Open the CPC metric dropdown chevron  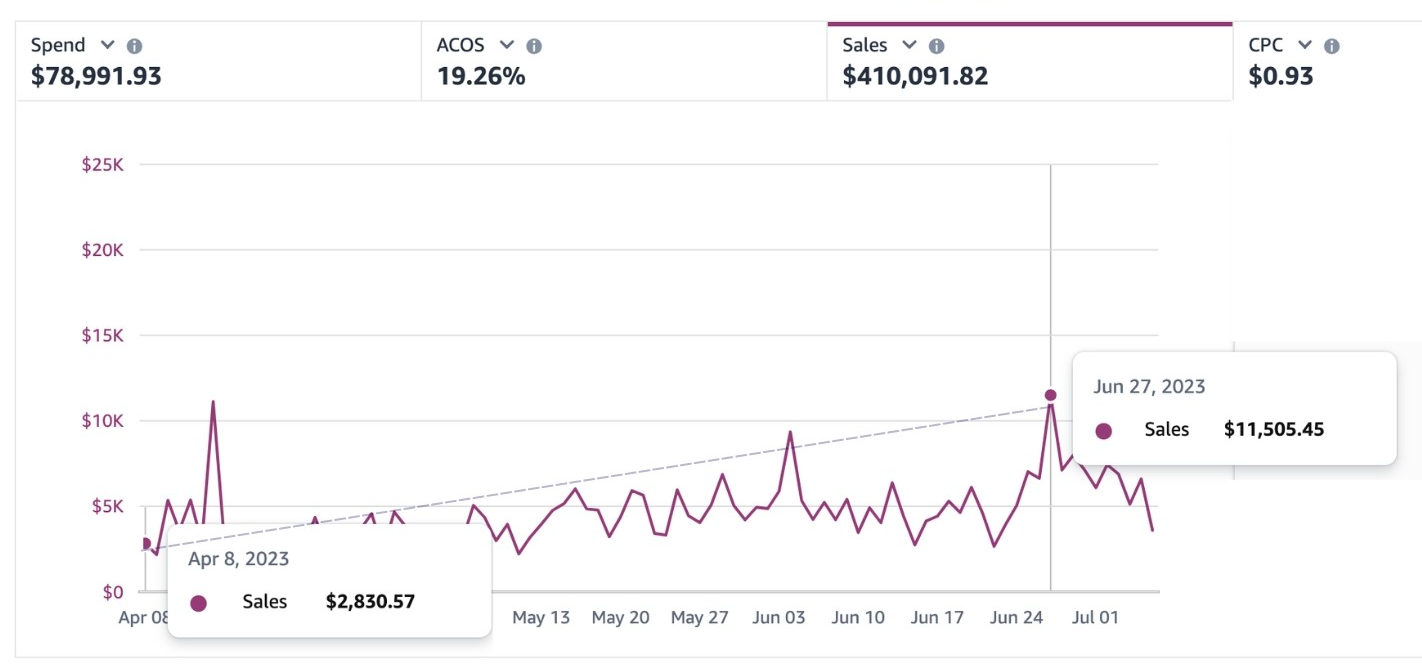tap(1304, 45)
